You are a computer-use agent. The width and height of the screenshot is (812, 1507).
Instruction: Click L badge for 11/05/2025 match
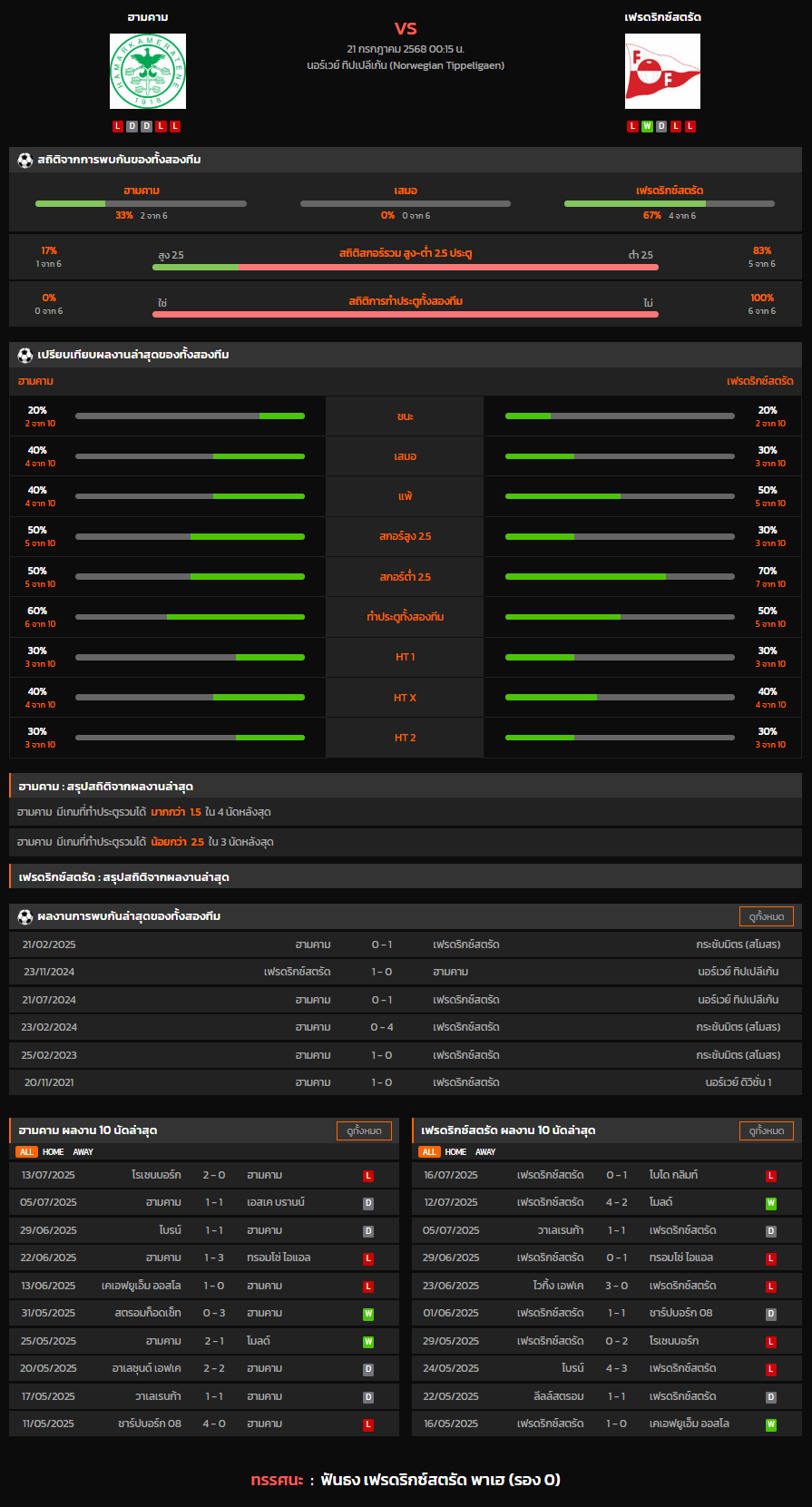tap(368, 1424)
